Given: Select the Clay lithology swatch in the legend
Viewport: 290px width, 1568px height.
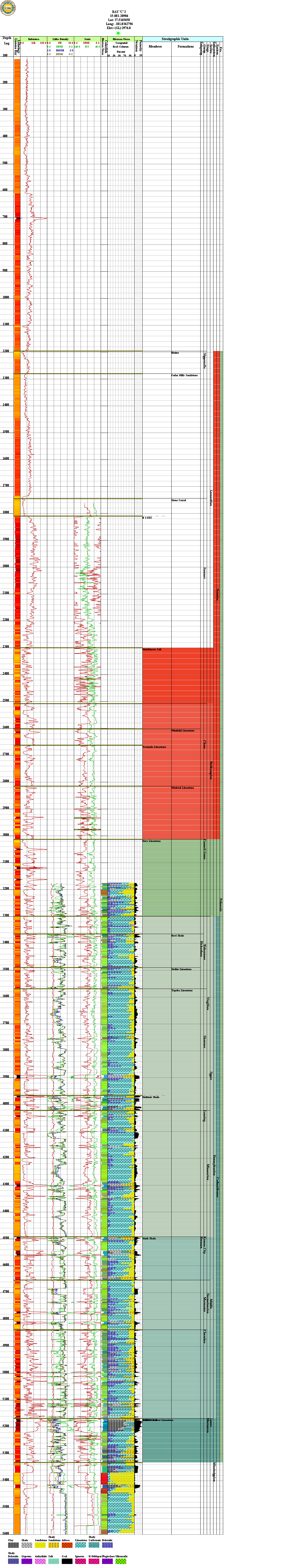Looking at the screenshot, I should [13, 1545].
